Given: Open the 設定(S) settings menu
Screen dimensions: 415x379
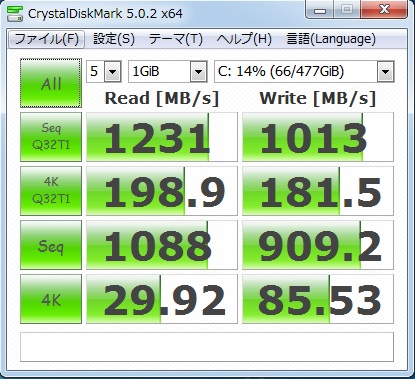Looking at the screenshot, I should (x=114, y=39).
